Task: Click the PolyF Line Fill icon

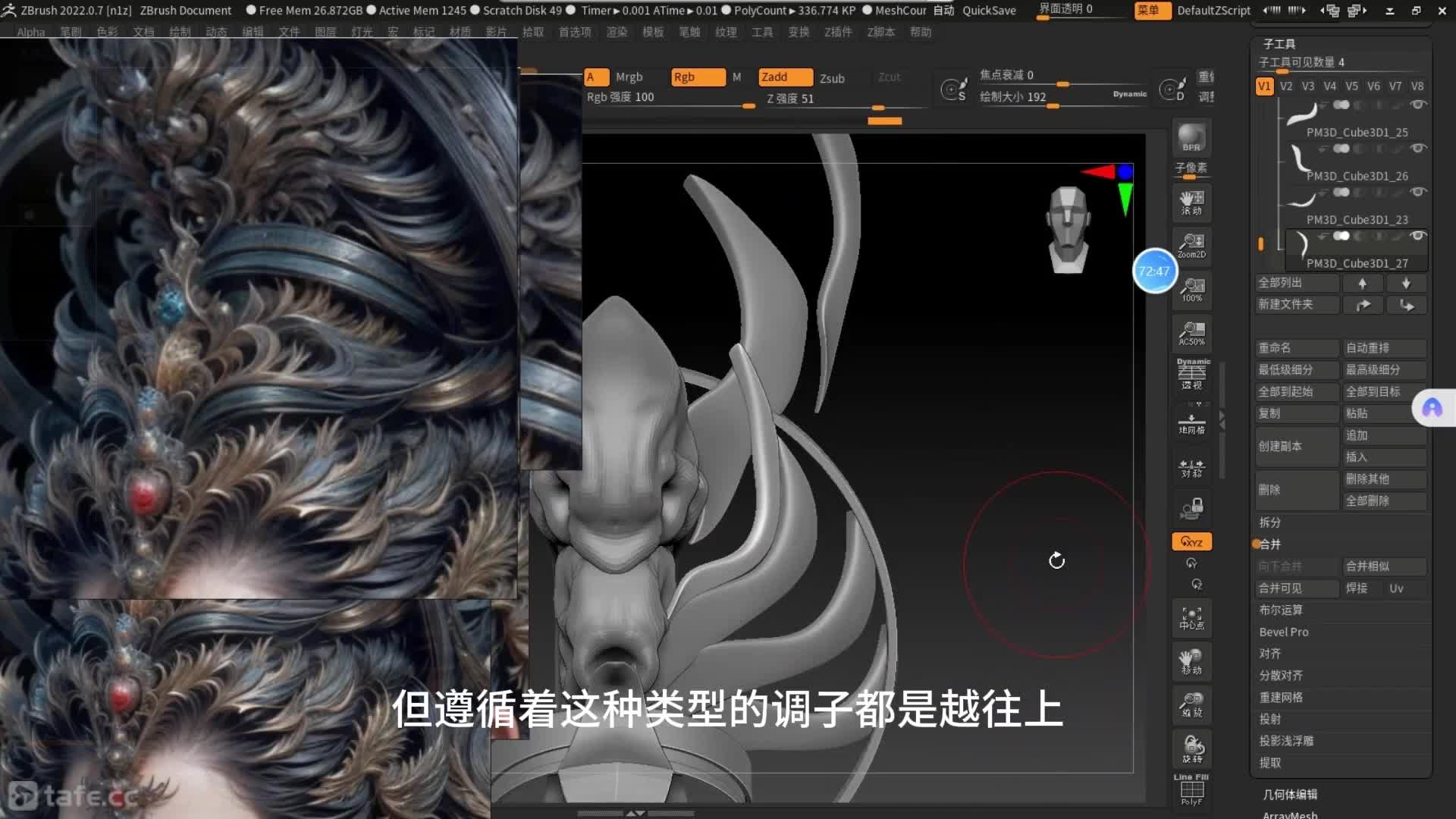Action: coord(1191,790)
